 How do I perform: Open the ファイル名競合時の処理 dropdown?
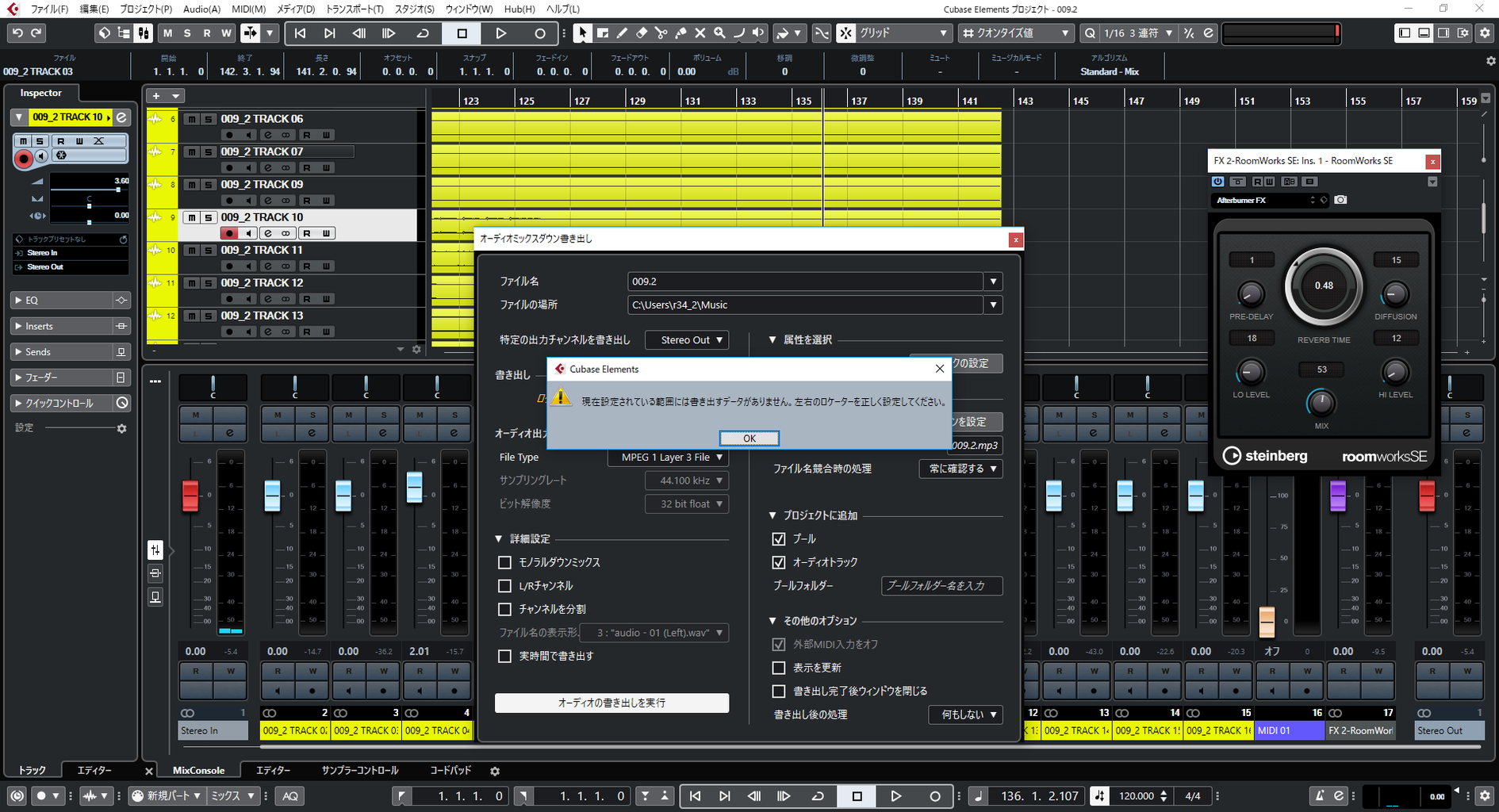[960, 469]
